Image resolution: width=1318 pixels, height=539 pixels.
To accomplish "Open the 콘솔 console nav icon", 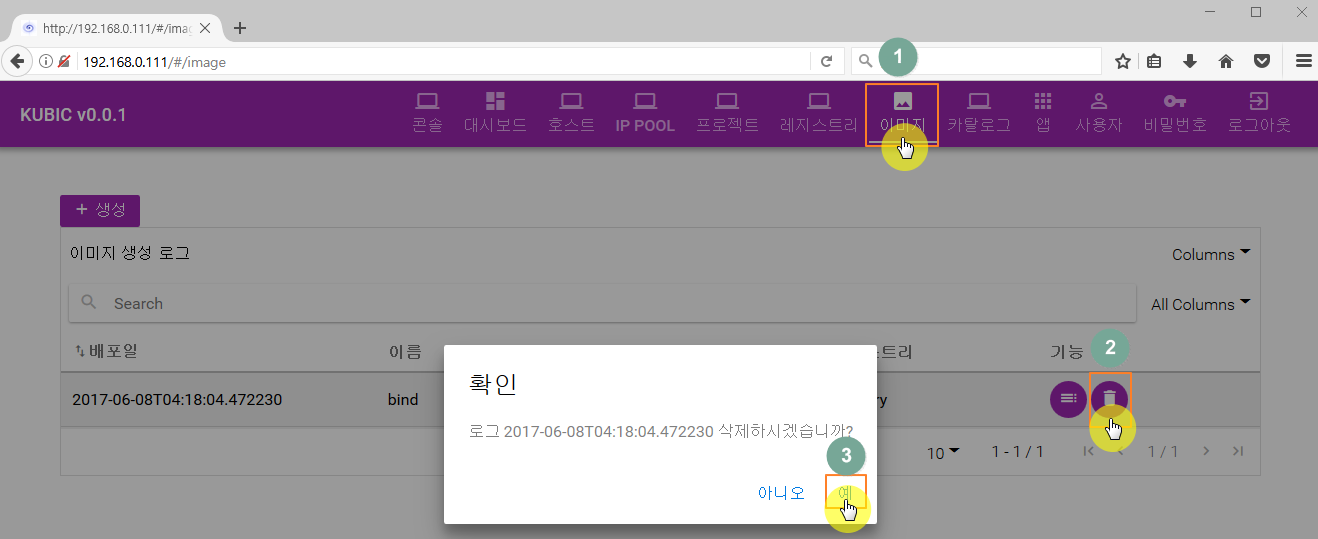I will pos(428,101).
